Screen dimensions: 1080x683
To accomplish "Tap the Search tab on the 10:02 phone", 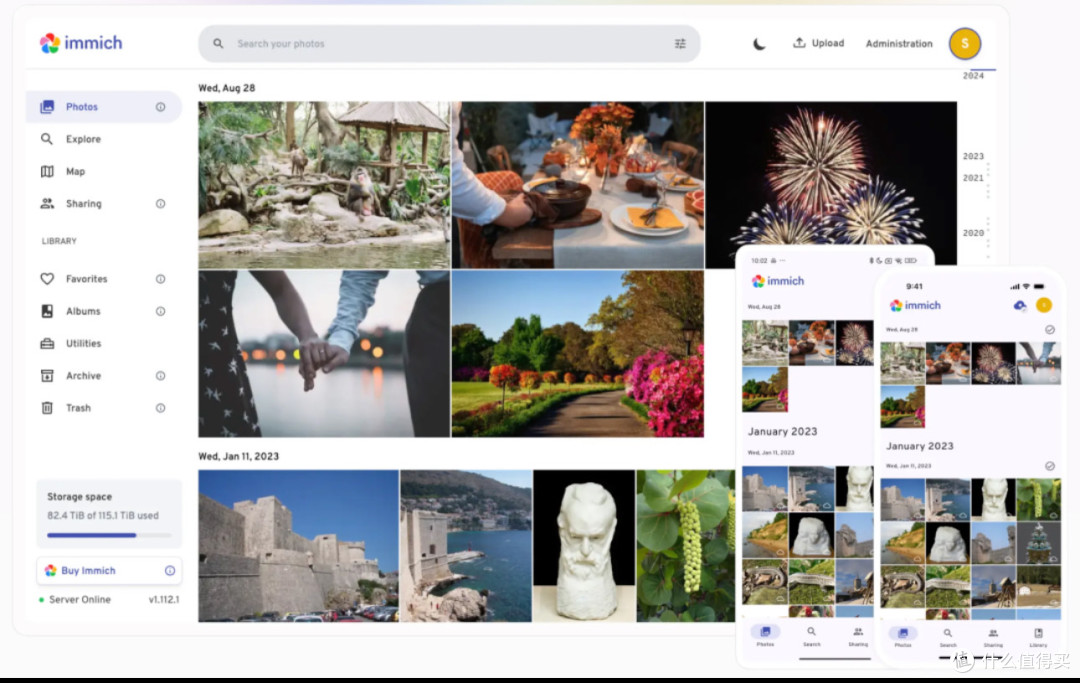I will click(x=811, y=635).
